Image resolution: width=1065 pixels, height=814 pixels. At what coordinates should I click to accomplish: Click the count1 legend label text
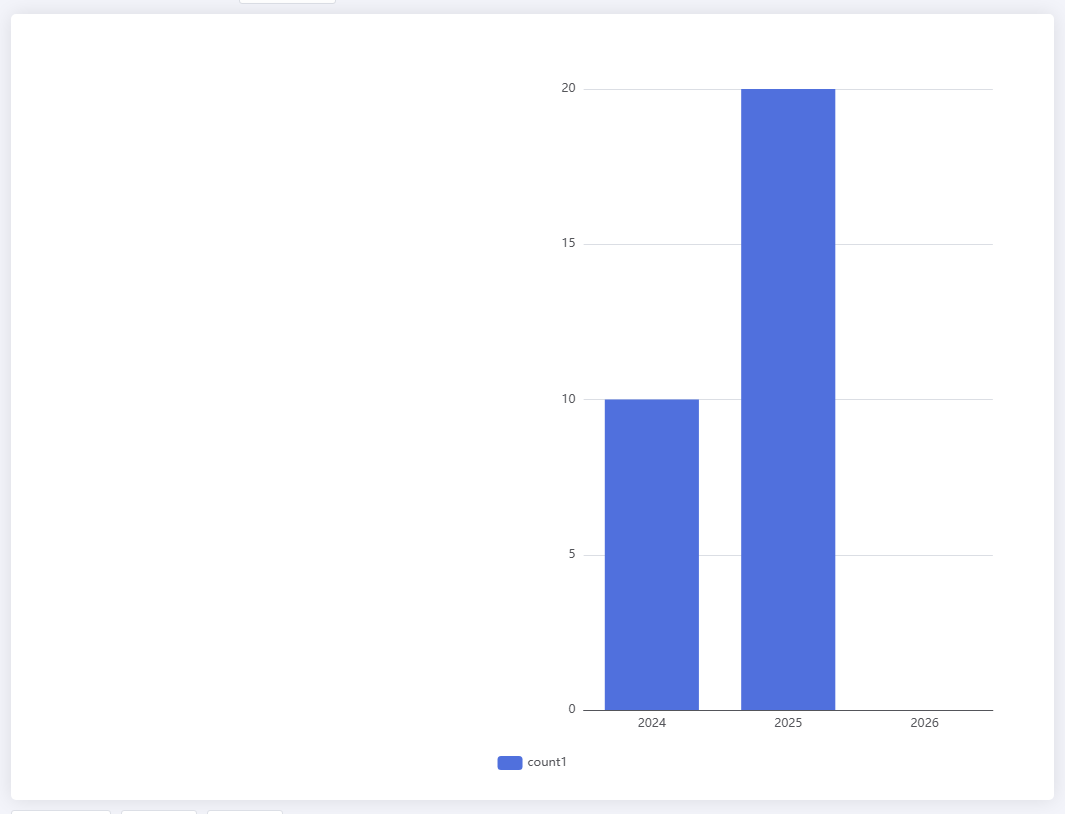click(x=547, y=763)
